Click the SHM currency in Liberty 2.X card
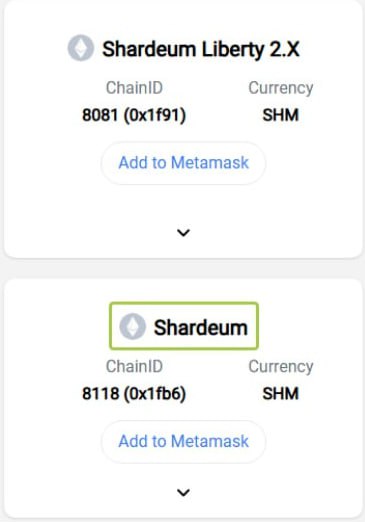Screen dimensions: 365x522 click(x=280, y=115)
